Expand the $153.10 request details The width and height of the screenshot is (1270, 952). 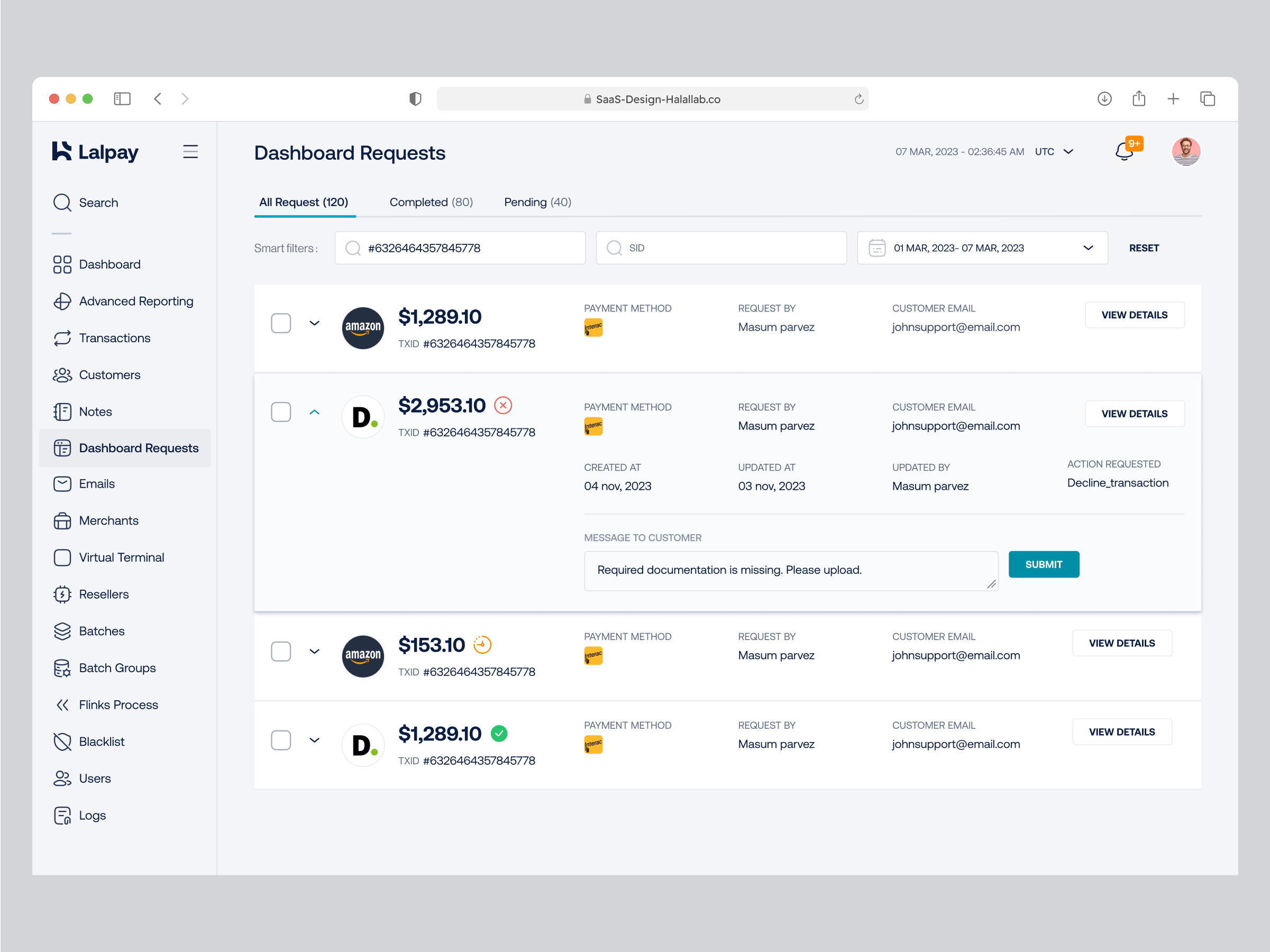[315, 651]
